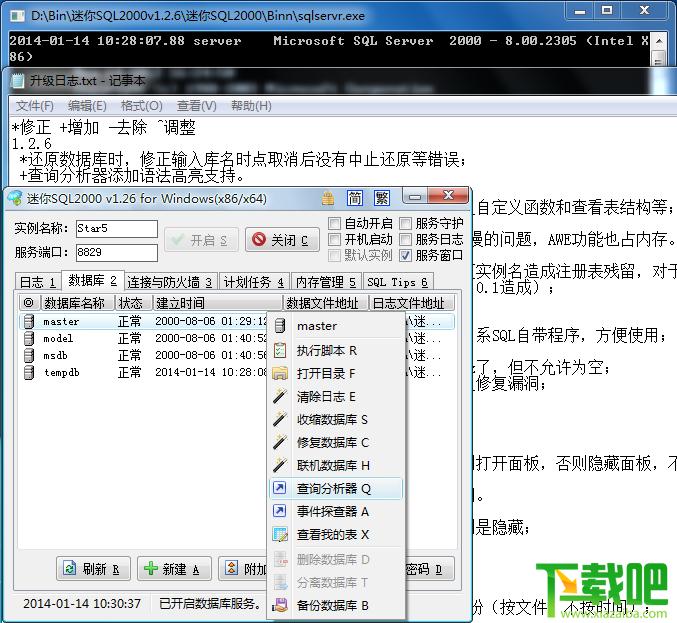Click the notepad icon of 升级日志.txt window
This screenshot has height=623, width=677.
pyautogui.click(x=18, y=81)
